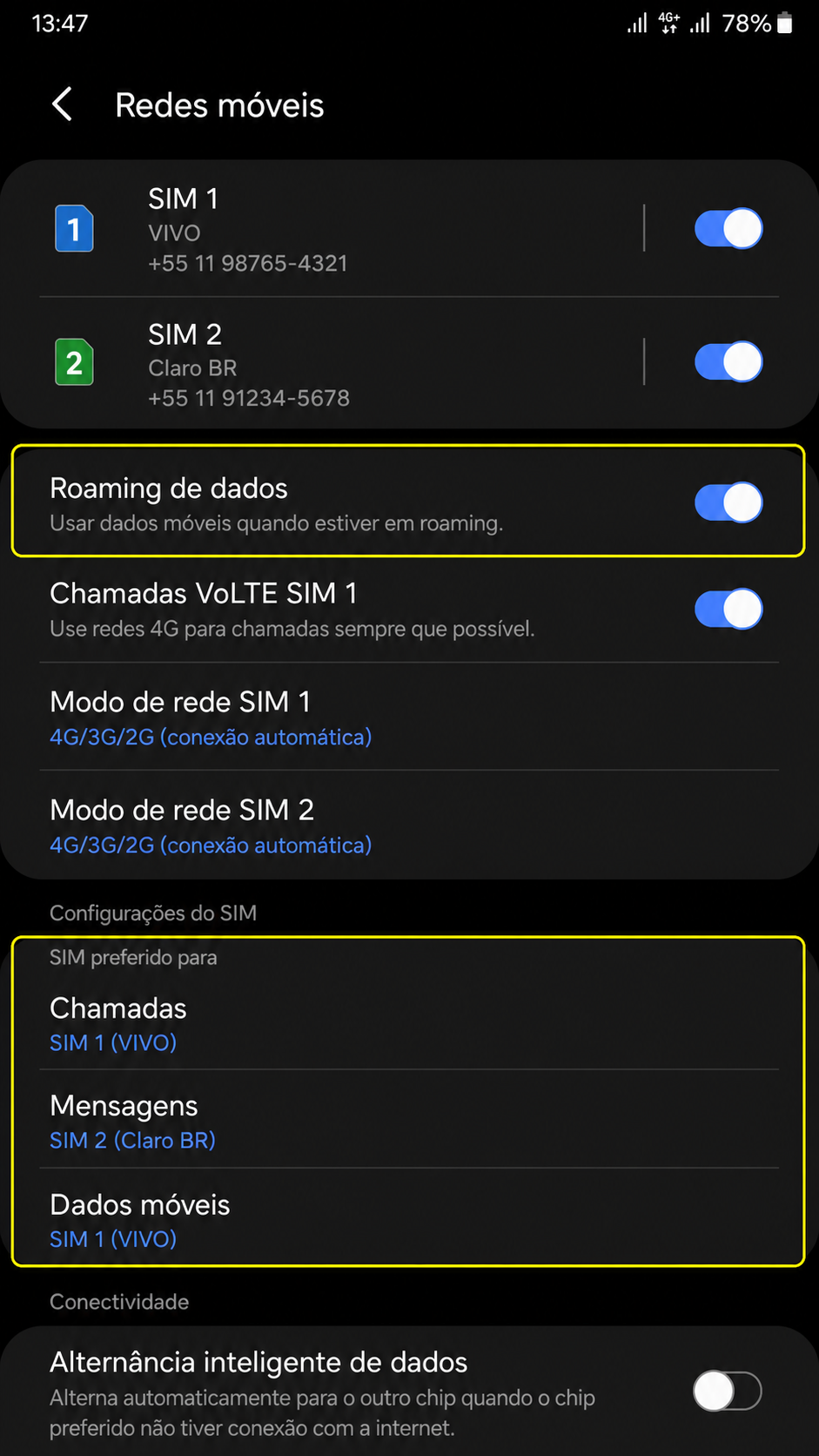The height and width of the screenshot is (1456, 819).
Task: Tap the clock showing 13:47
Action: (60, 23)
